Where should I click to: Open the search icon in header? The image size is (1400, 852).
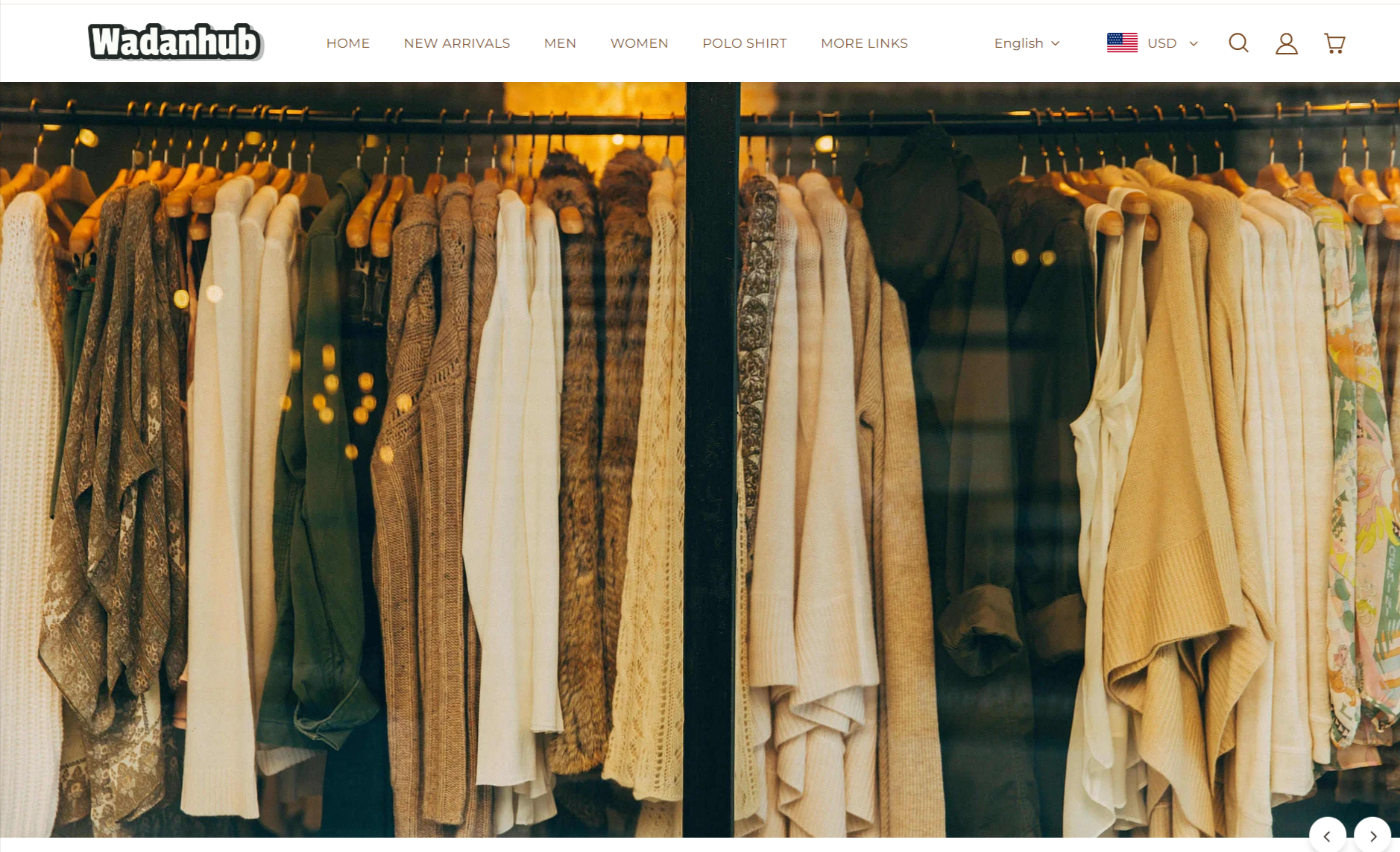point(1238,43)
